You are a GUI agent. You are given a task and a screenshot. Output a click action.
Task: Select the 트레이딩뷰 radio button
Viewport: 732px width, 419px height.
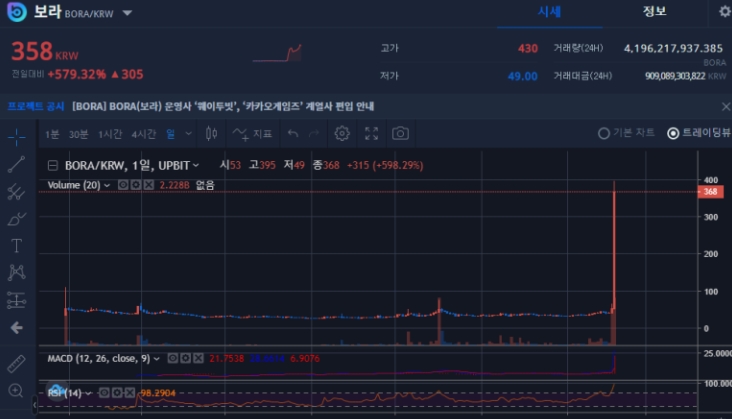[673, 133]
